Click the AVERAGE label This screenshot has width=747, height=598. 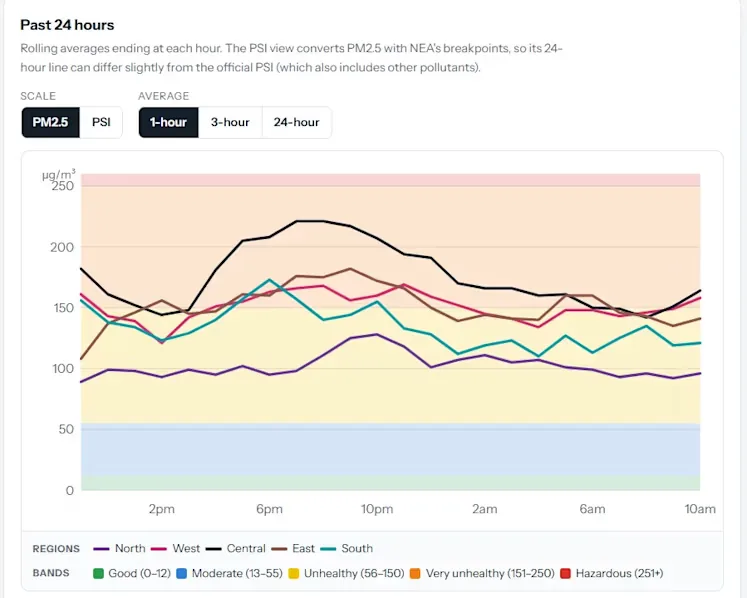[x=163, y=96]
